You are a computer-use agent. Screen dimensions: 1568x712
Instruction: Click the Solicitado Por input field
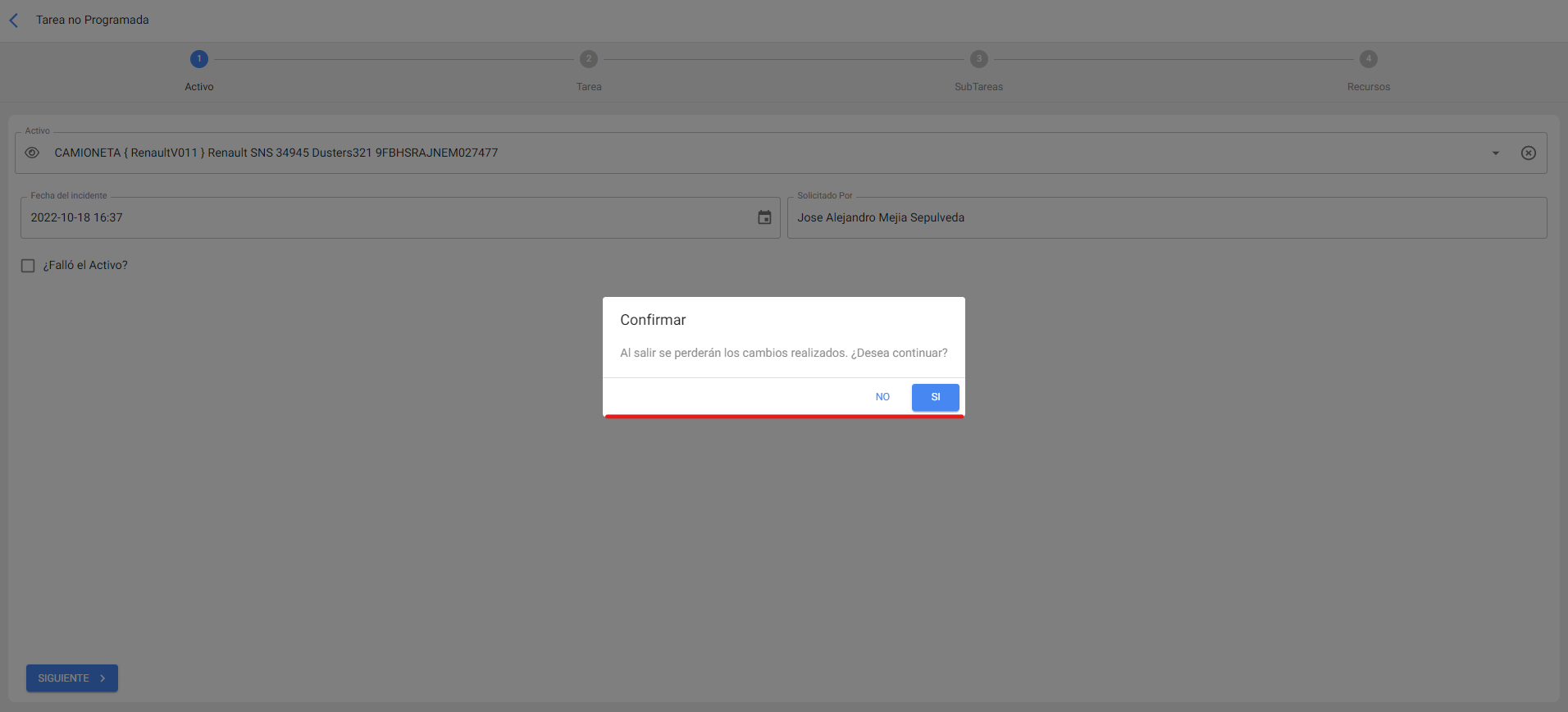(x=1165, y=217)
